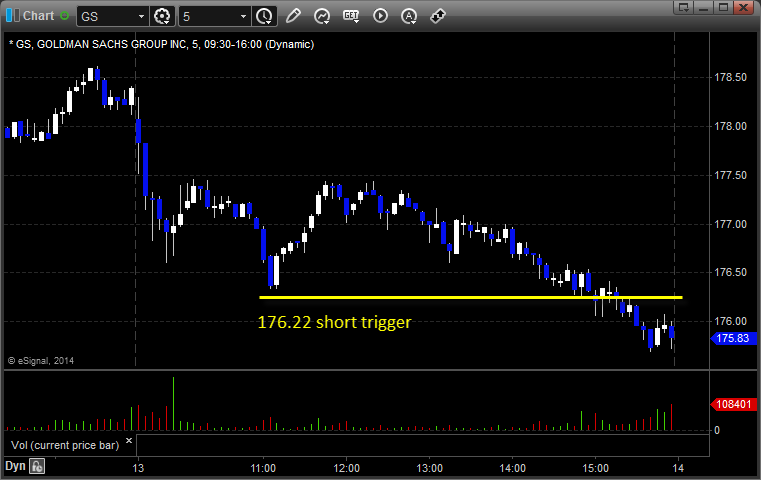The image size is (761, 480).
Task: Click the date label 13 on time axis
Action: pyautogui.click(x=138, y=468)
